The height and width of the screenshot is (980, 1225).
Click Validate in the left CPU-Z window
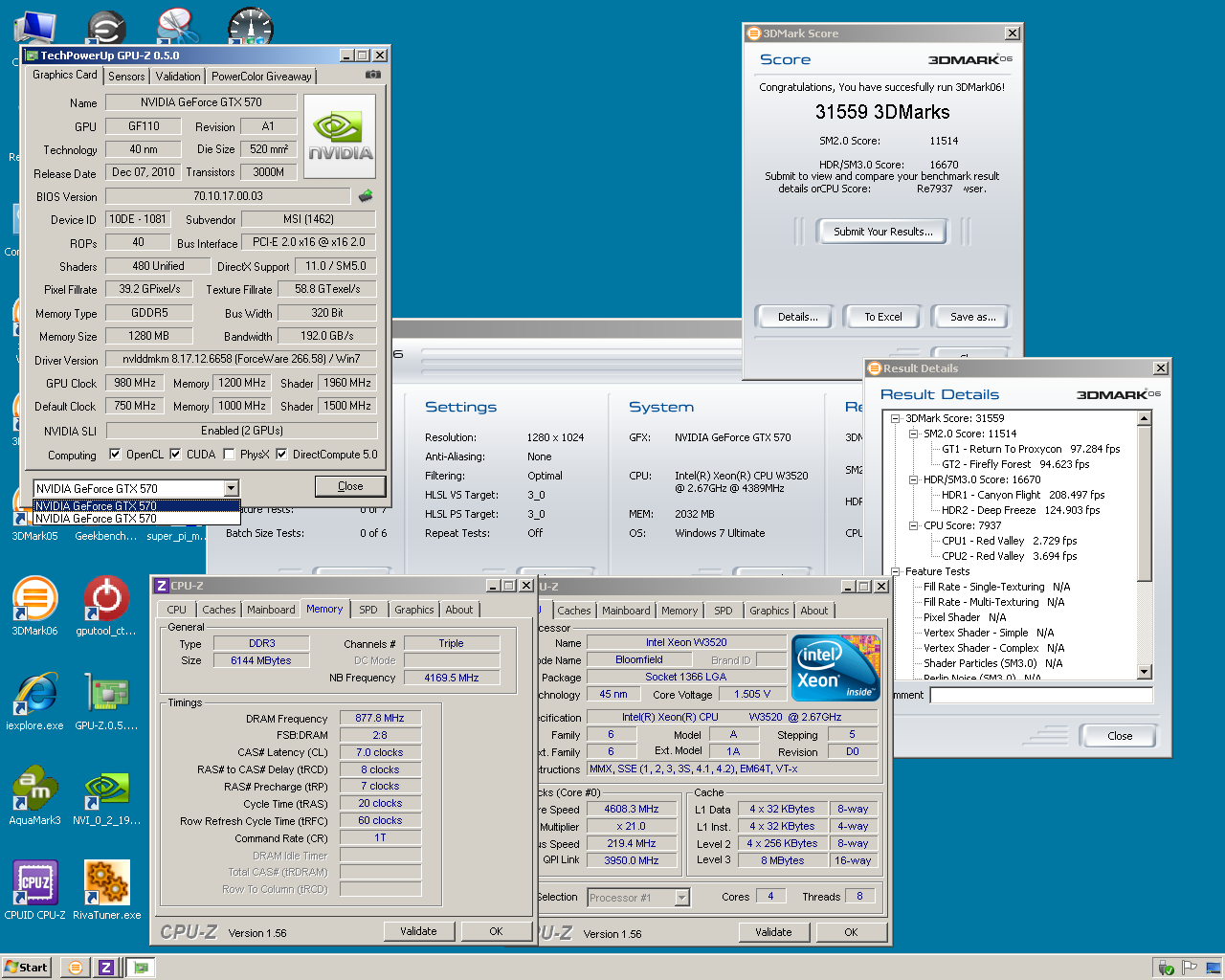click(418, 931)
